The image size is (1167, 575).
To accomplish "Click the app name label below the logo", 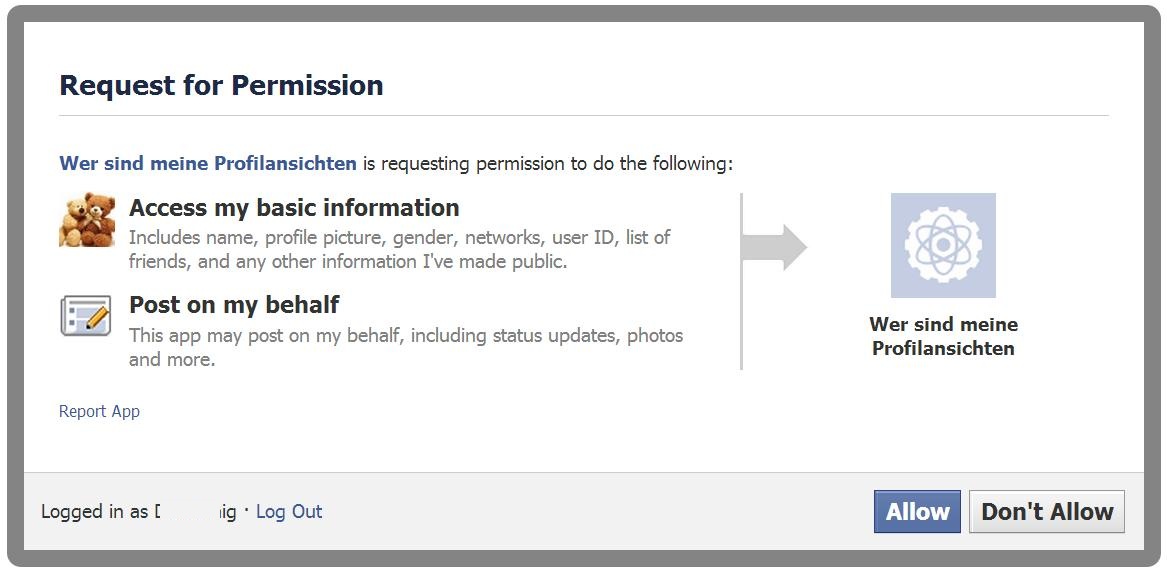I will (943, 336).
